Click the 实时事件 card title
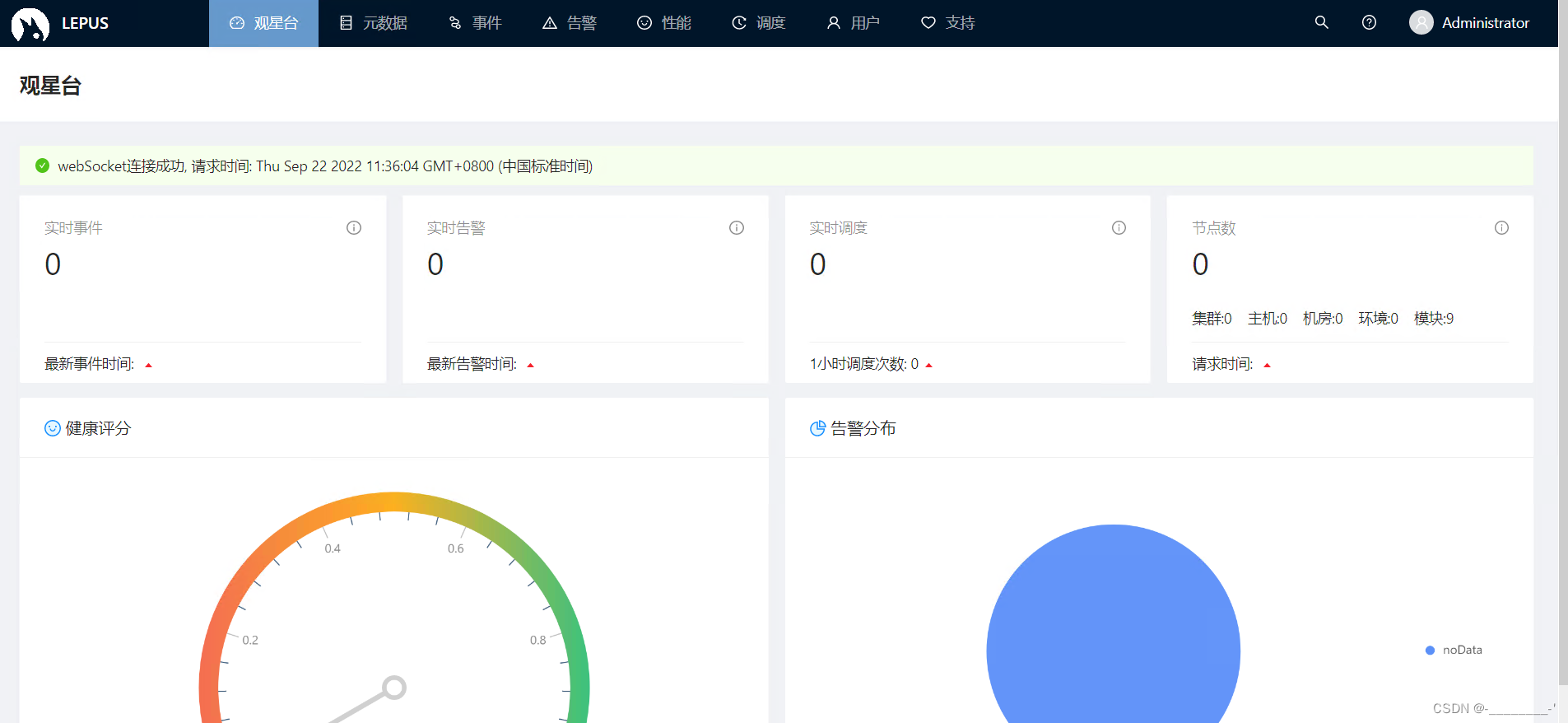1568x723 pixels. [x=73, y=228]
